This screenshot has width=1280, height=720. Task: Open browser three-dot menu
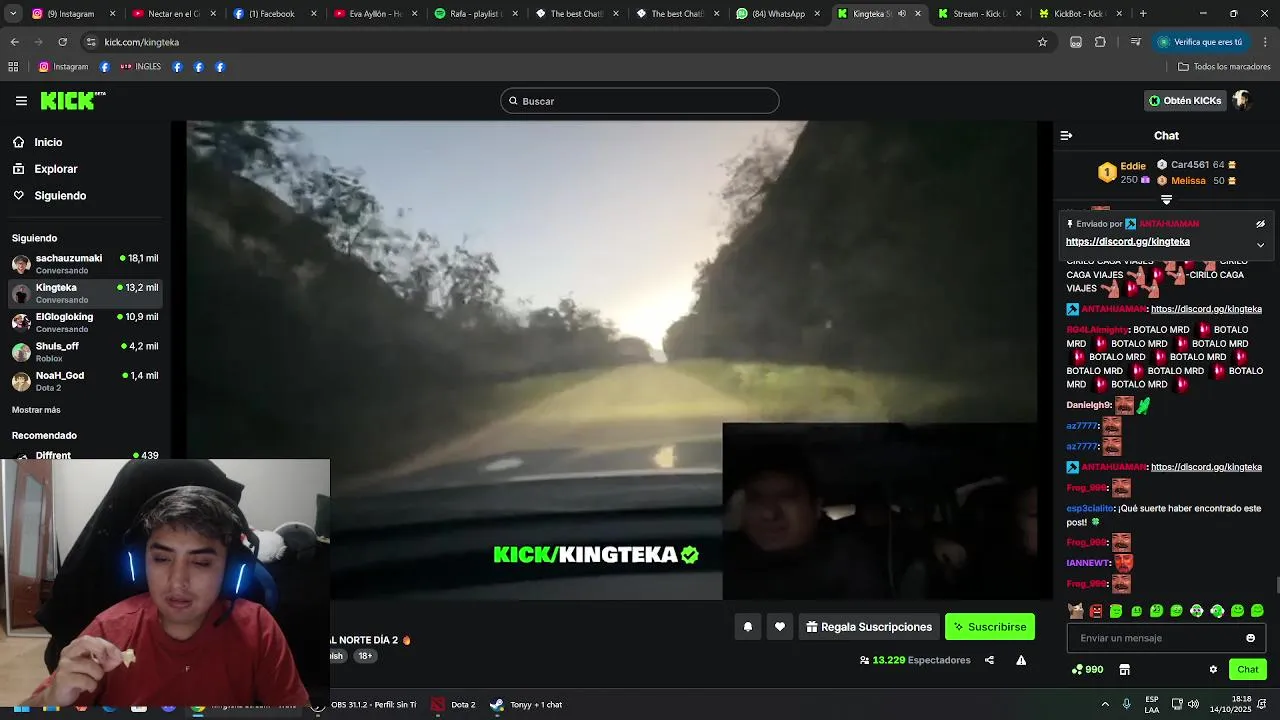pos(1266,42)
